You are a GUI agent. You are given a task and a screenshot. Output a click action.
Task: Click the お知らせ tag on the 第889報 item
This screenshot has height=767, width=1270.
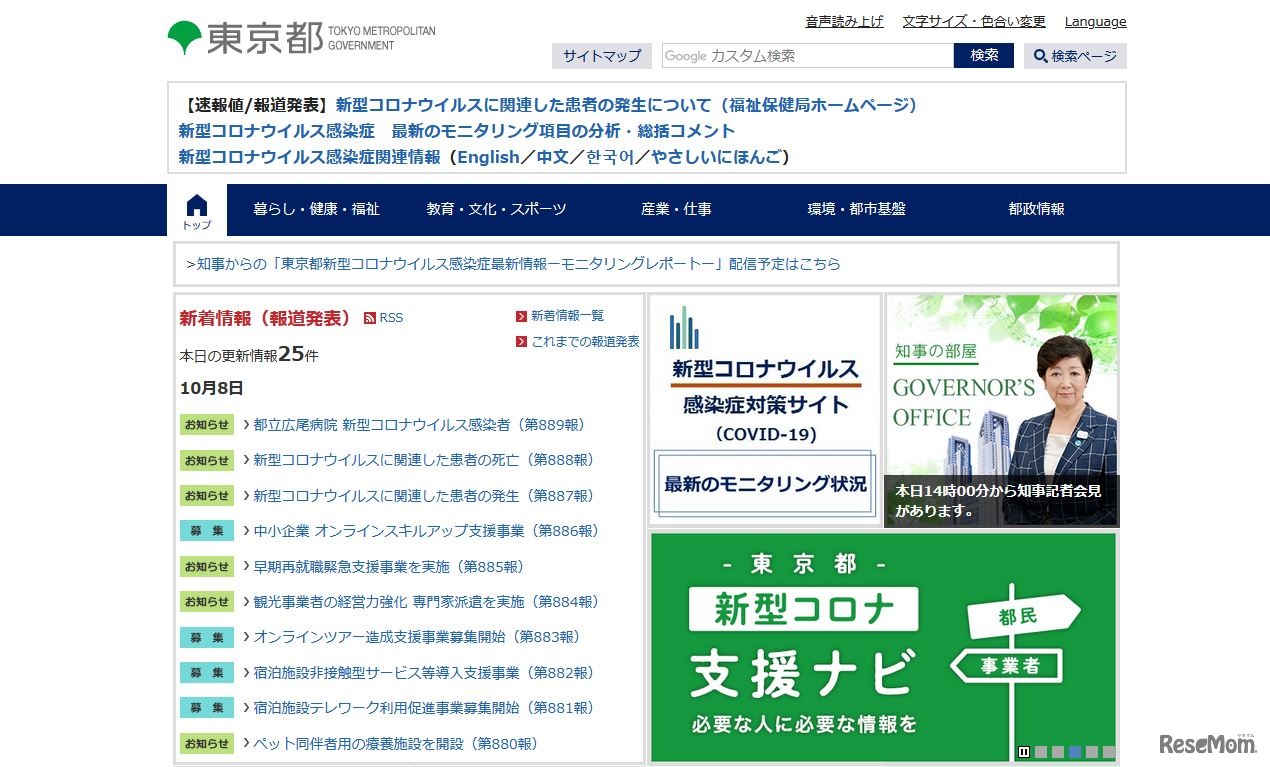pyautogui.click(x=206, y=424)
